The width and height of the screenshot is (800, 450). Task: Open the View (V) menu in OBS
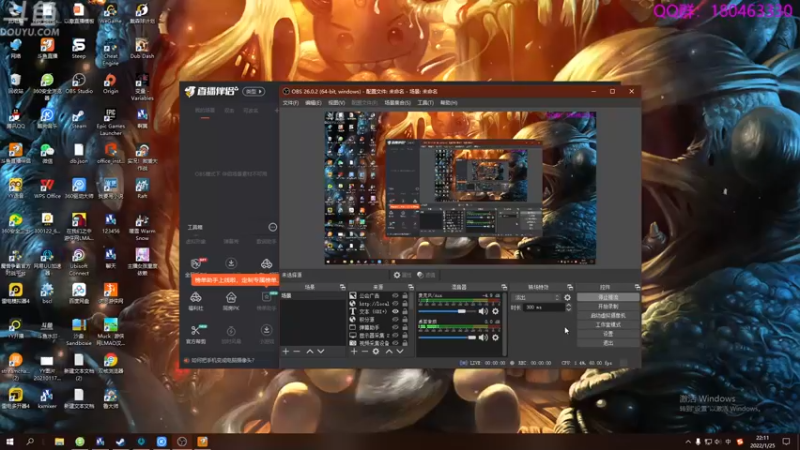[x=336, y=103]
